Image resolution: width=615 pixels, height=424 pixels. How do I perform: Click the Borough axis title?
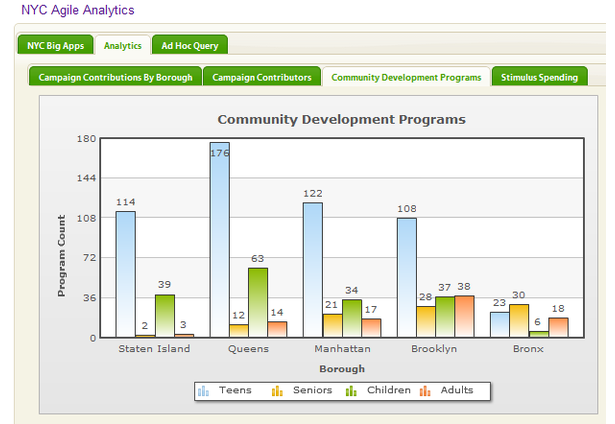coord(342,369)
